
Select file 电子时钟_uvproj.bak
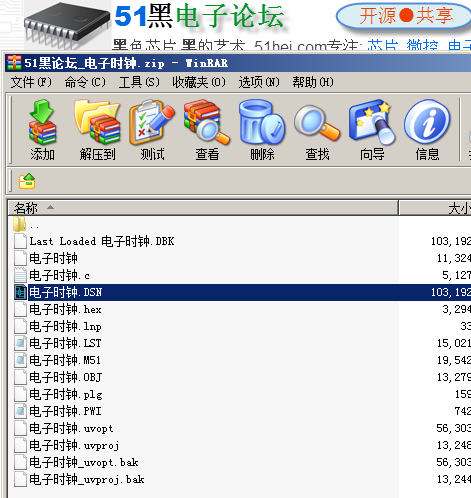tap(87, 479)
